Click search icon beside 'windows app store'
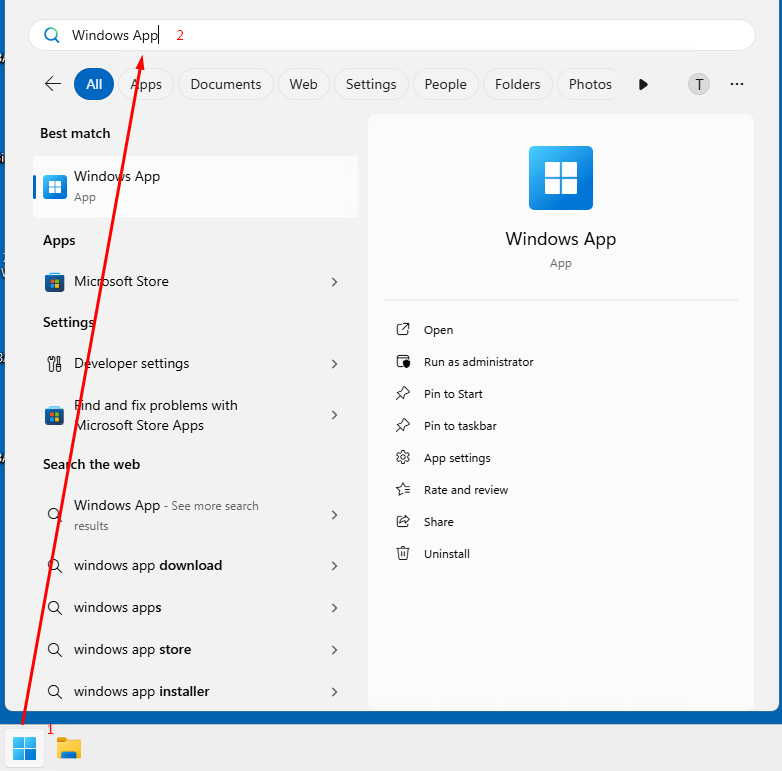Viewport: 782px width, 771px height. pos(55,650)
